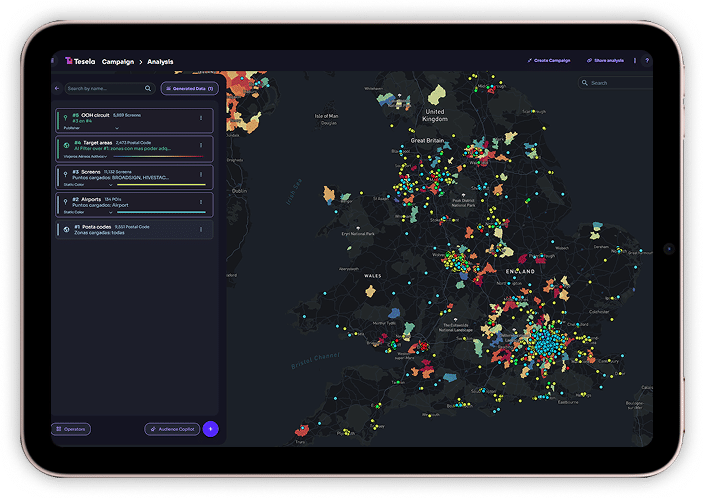
Task: Select Analysis breadcrumb item
Action: pos(160,61)
